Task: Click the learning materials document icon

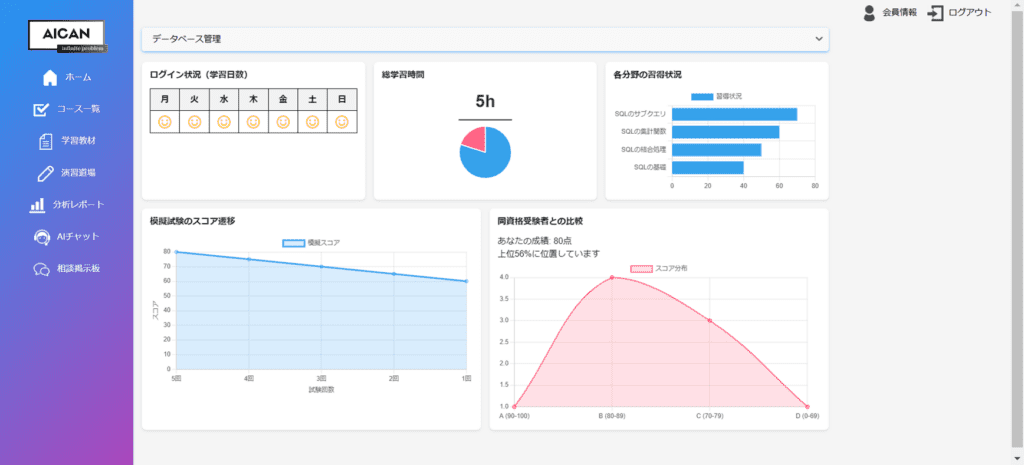Action: coord(45,141)
